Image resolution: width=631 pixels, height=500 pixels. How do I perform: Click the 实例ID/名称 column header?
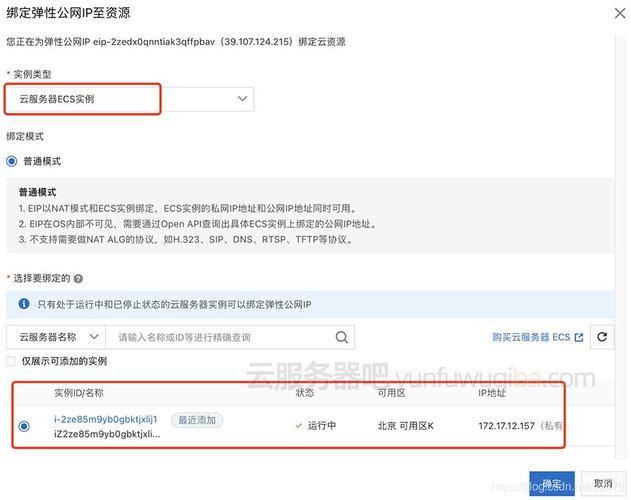click(x=79, y=393)
